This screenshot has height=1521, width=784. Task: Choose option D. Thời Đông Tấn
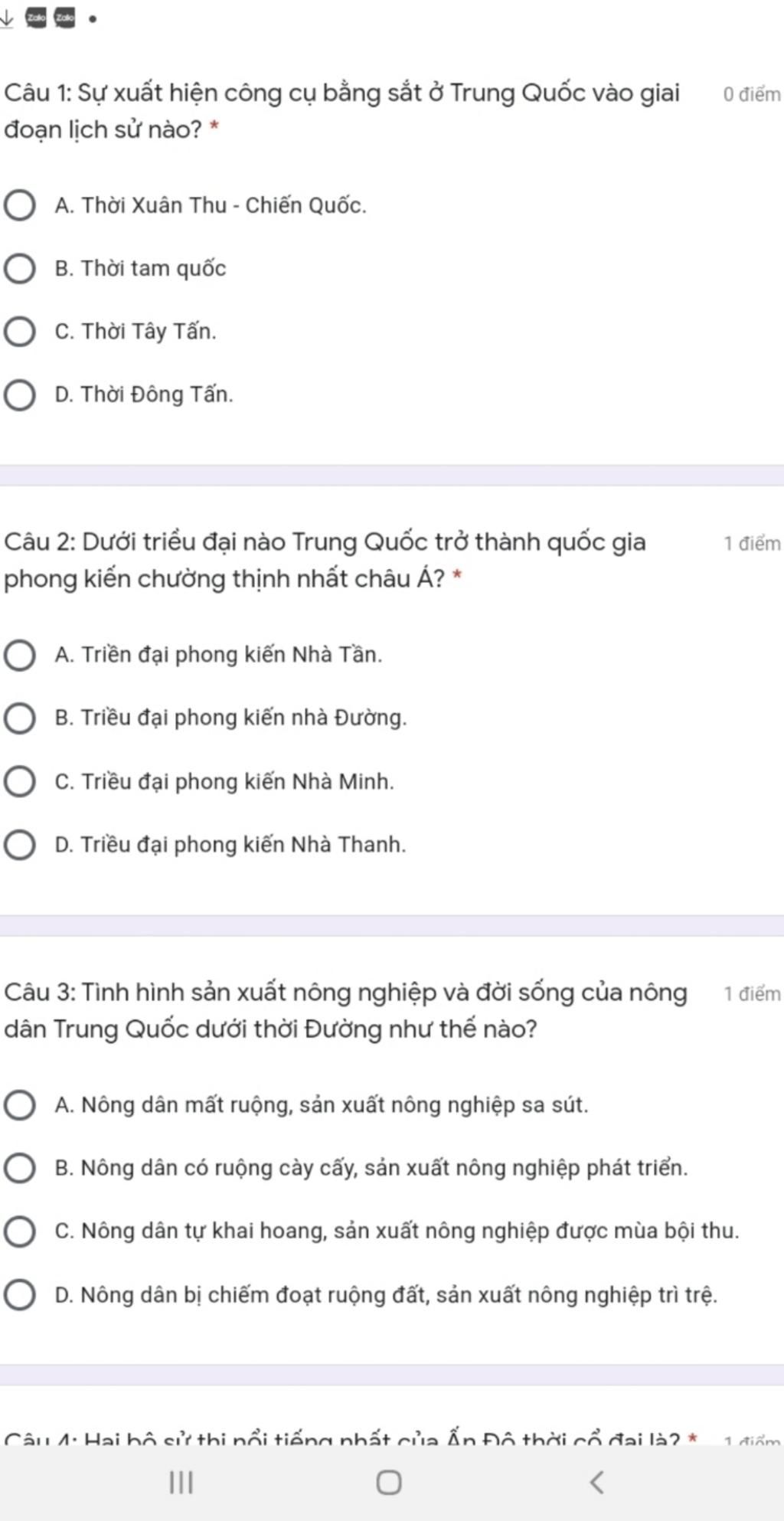pos(119,395)
